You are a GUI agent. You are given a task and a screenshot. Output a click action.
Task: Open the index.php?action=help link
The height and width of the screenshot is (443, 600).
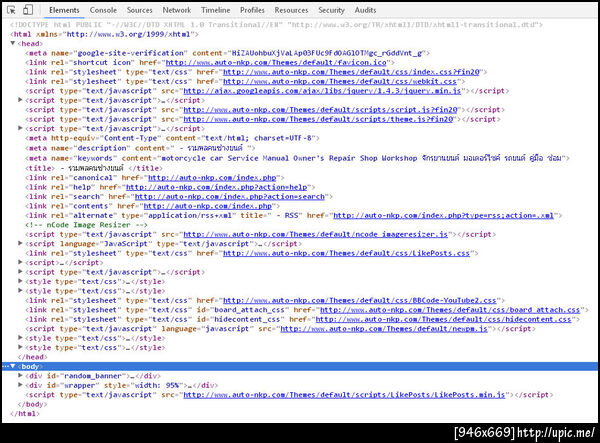coord(217,187)
